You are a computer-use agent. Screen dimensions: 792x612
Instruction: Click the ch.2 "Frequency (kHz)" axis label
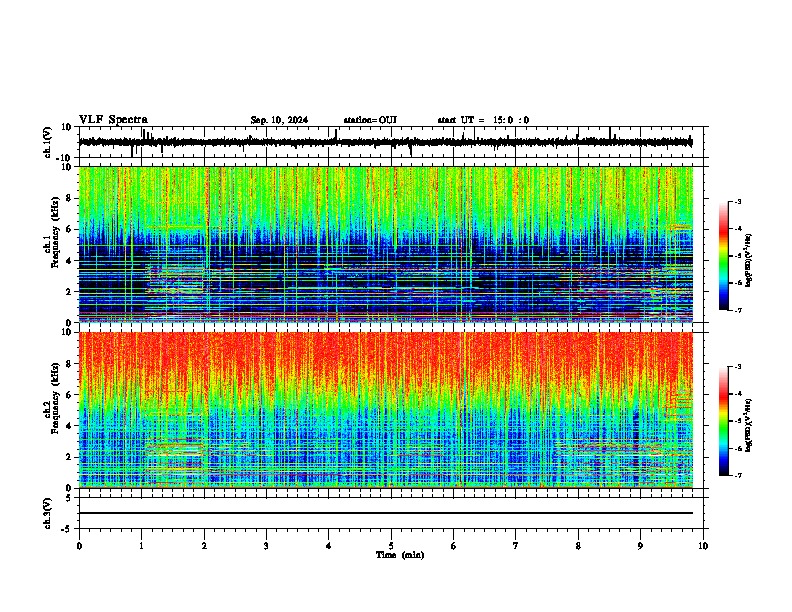[55, 398]
